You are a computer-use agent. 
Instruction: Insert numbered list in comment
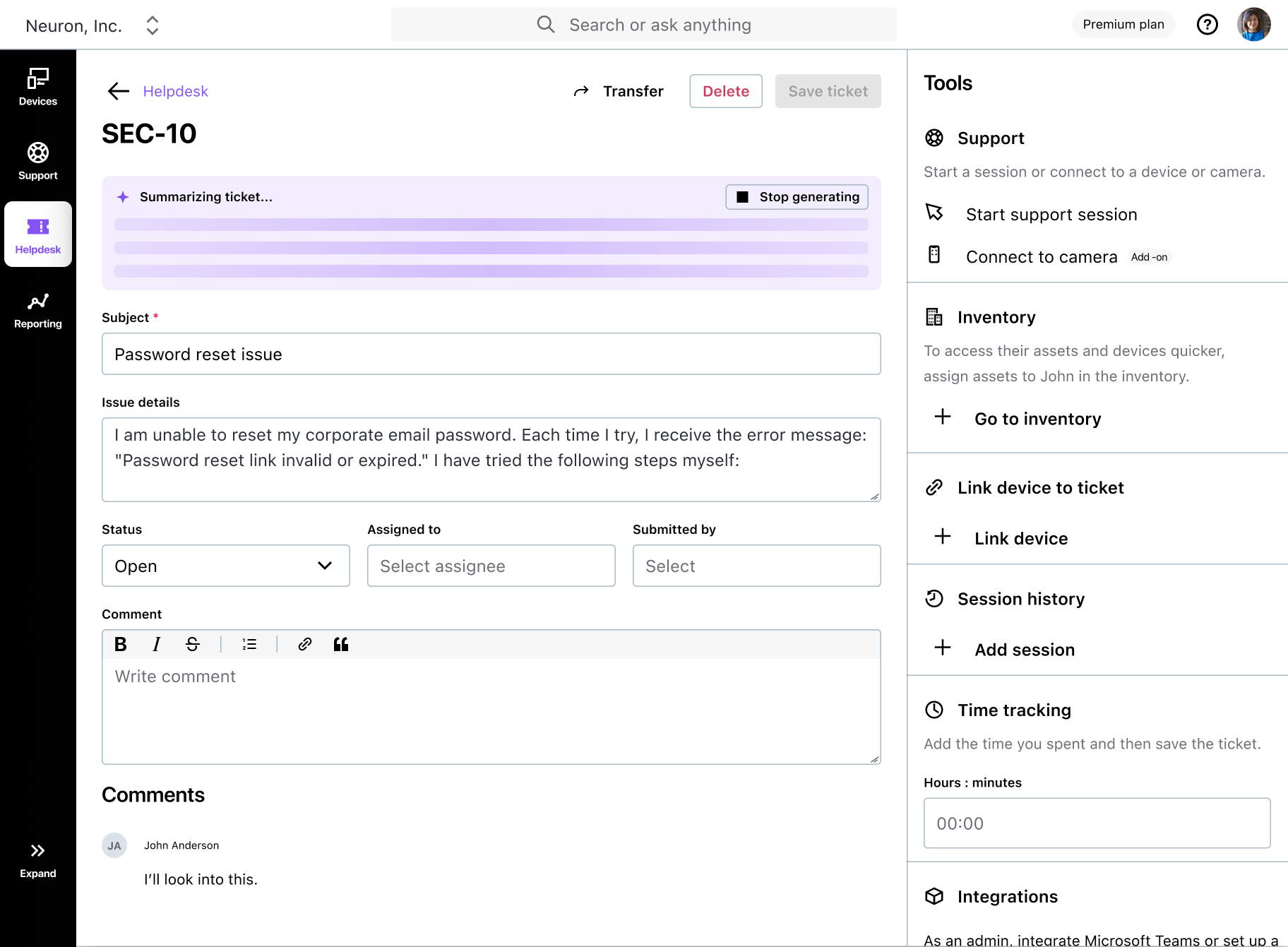click(249, 644)
